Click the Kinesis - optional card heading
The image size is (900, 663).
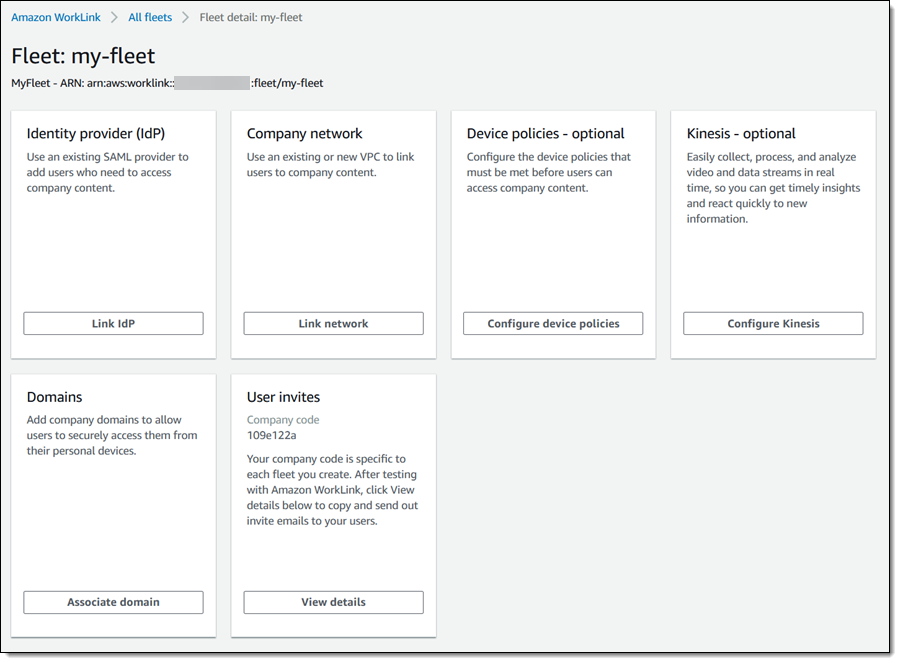click(741, 134)
